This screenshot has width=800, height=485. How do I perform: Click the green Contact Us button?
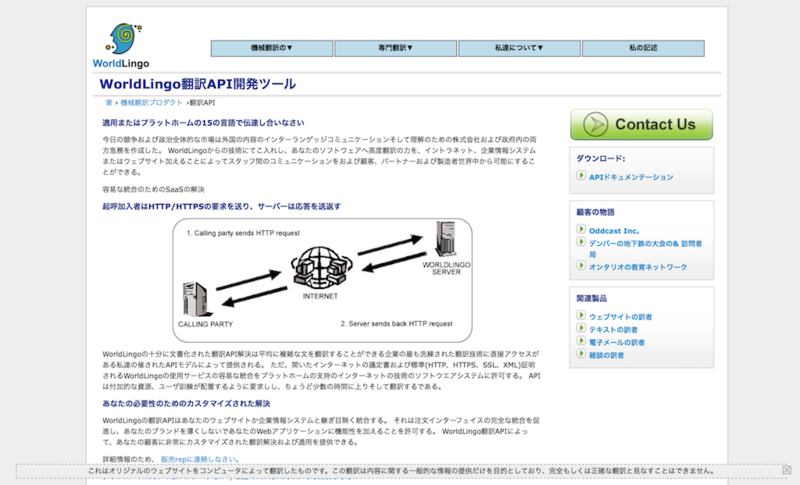[x=641, y=124]
